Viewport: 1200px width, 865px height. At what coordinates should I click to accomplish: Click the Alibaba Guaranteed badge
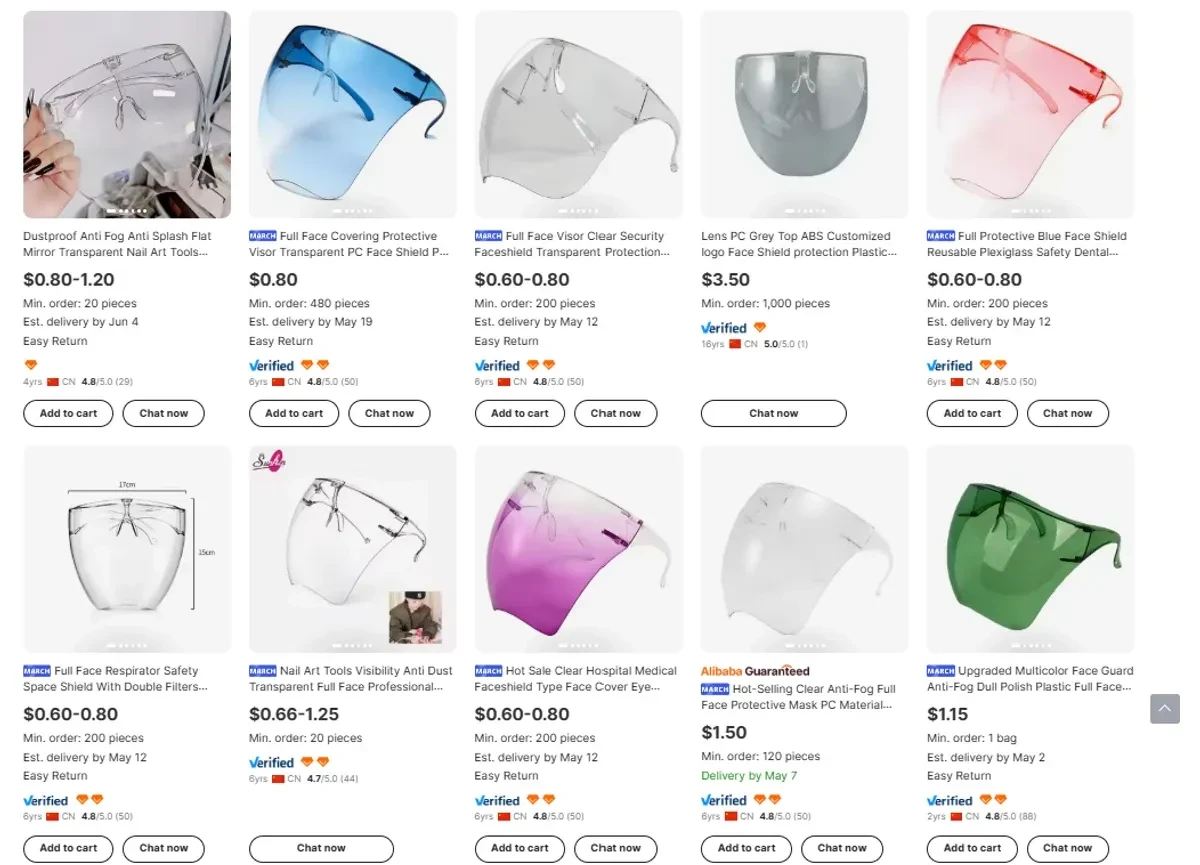click(x=755, y=671)
